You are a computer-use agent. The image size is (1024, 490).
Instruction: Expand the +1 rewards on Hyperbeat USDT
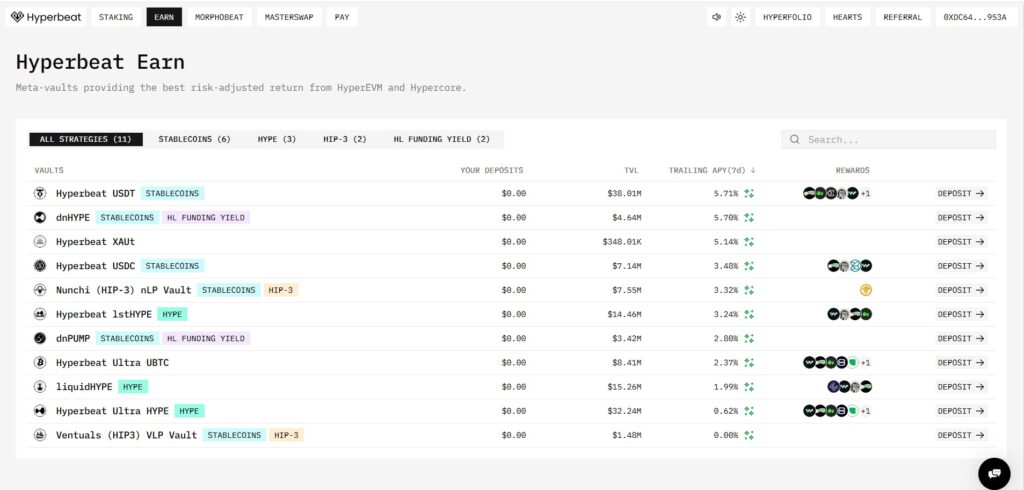(x=865, y=193)
